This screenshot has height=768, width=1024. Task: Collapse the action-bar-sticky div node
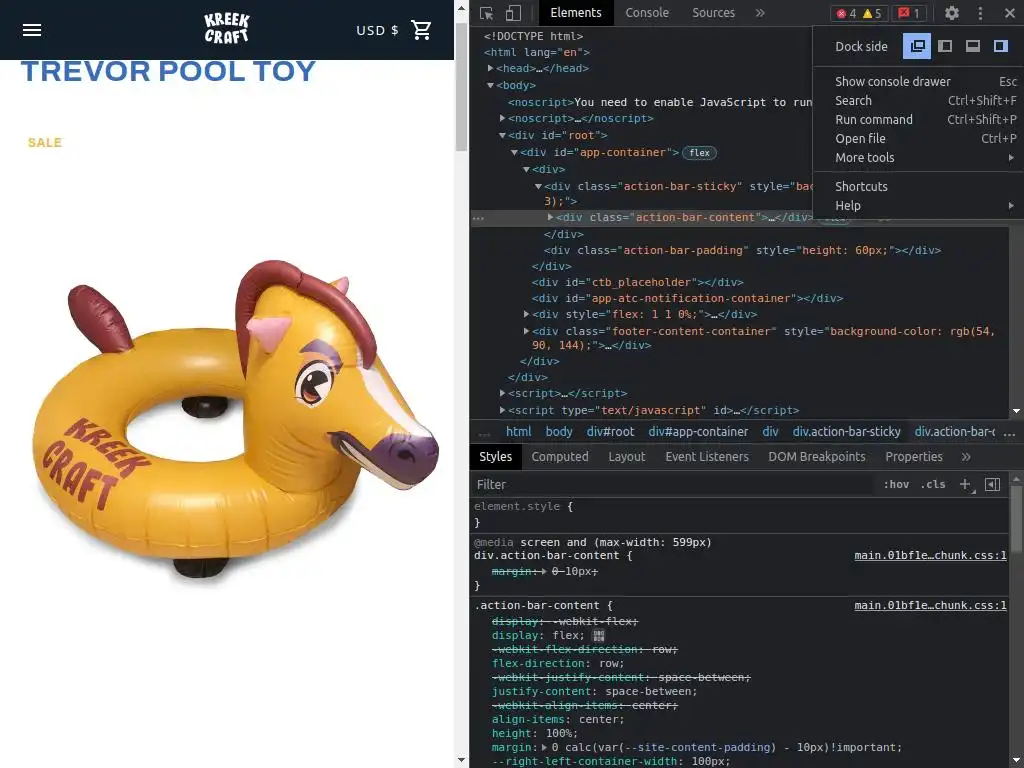(x=539, y=186)
